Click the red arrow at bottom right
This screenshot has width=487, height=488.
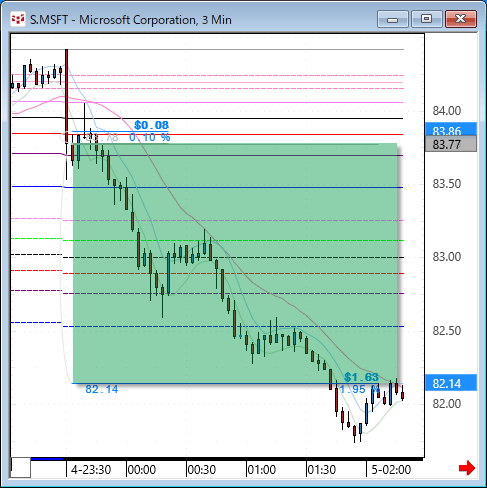(x=467, y=468)
